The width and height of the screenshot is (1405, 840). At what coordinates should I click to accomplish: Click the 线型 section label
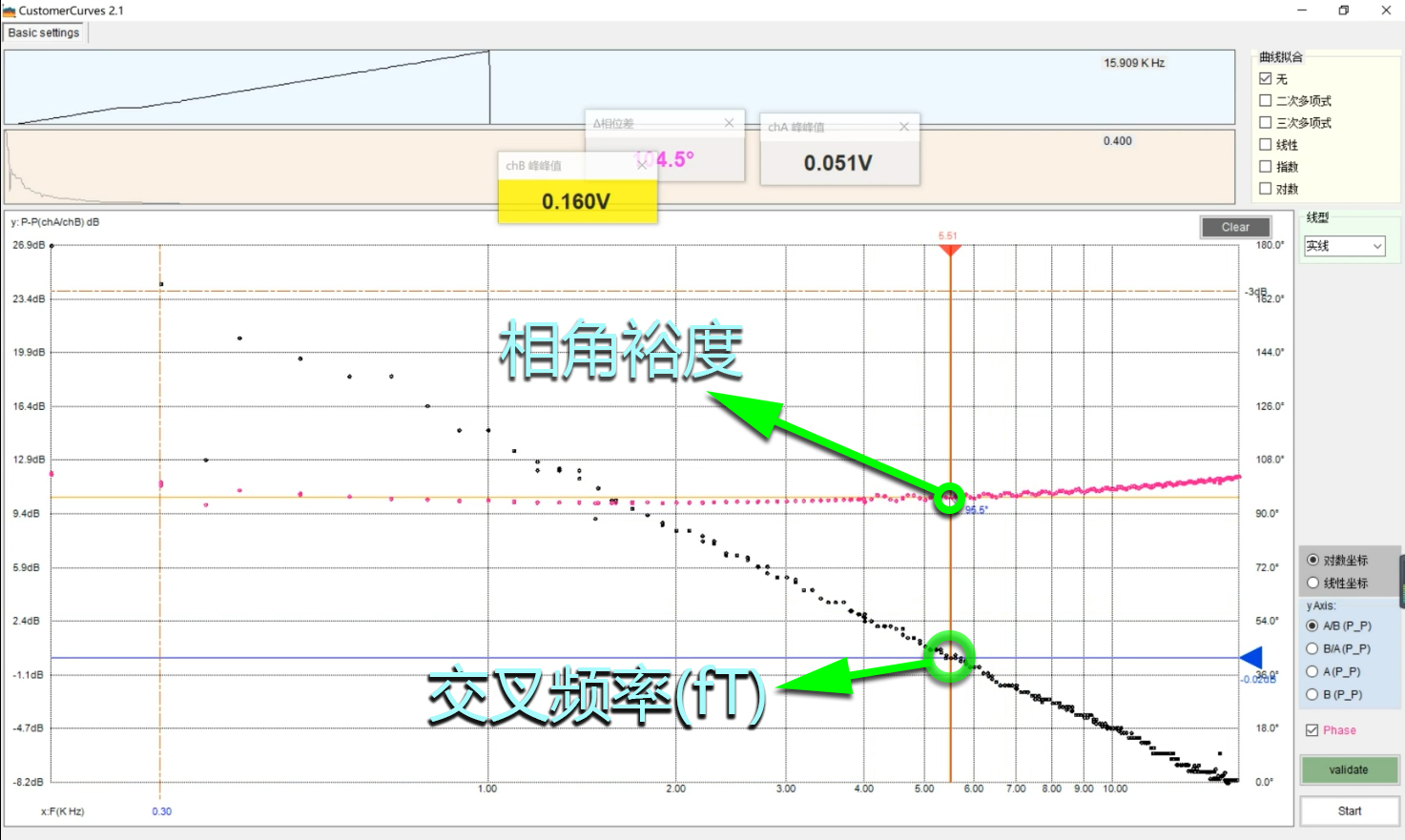(1317, 217)
